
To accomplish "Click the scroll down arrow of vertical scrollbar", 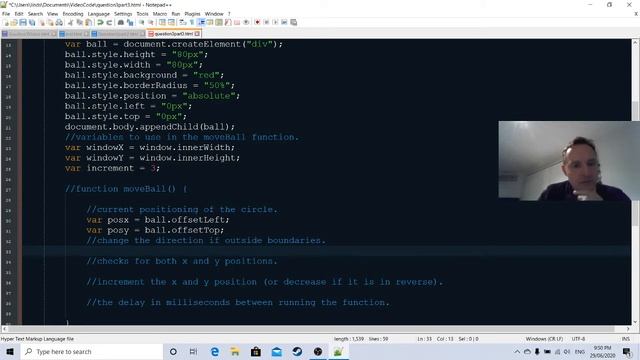I will coord(635,322).
